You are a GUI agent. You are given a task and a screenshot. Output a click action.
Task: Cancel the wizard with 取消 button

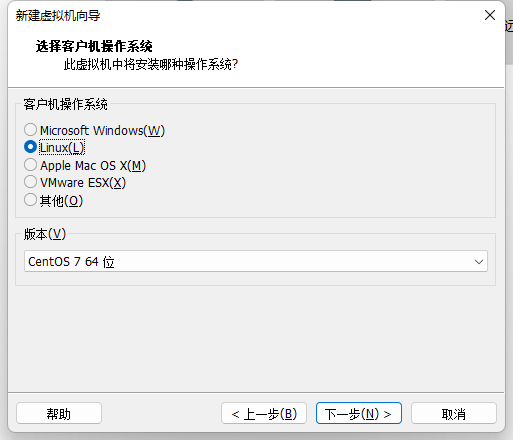(454, 413)
